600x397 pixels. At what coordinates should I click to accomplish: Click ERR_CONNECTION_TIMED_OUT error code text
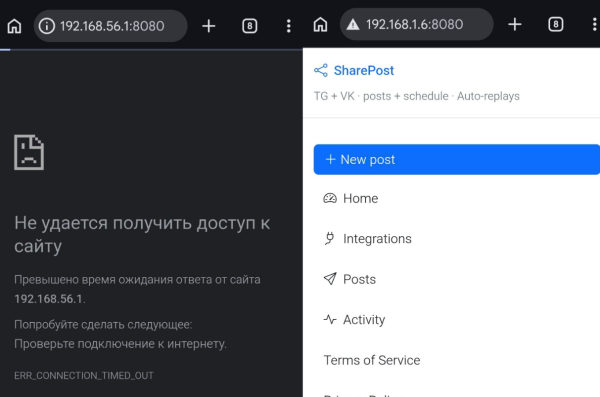84,375
